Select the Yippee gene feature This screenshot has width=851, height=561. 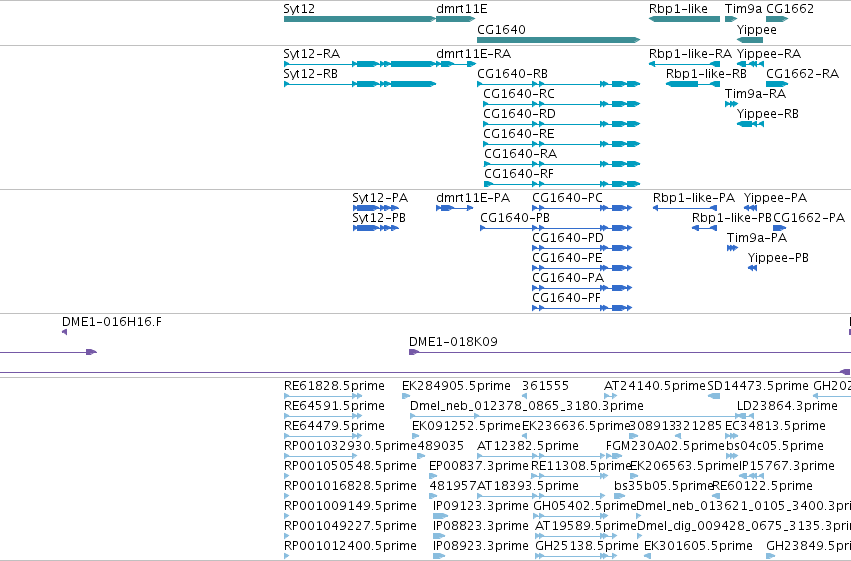750,40
